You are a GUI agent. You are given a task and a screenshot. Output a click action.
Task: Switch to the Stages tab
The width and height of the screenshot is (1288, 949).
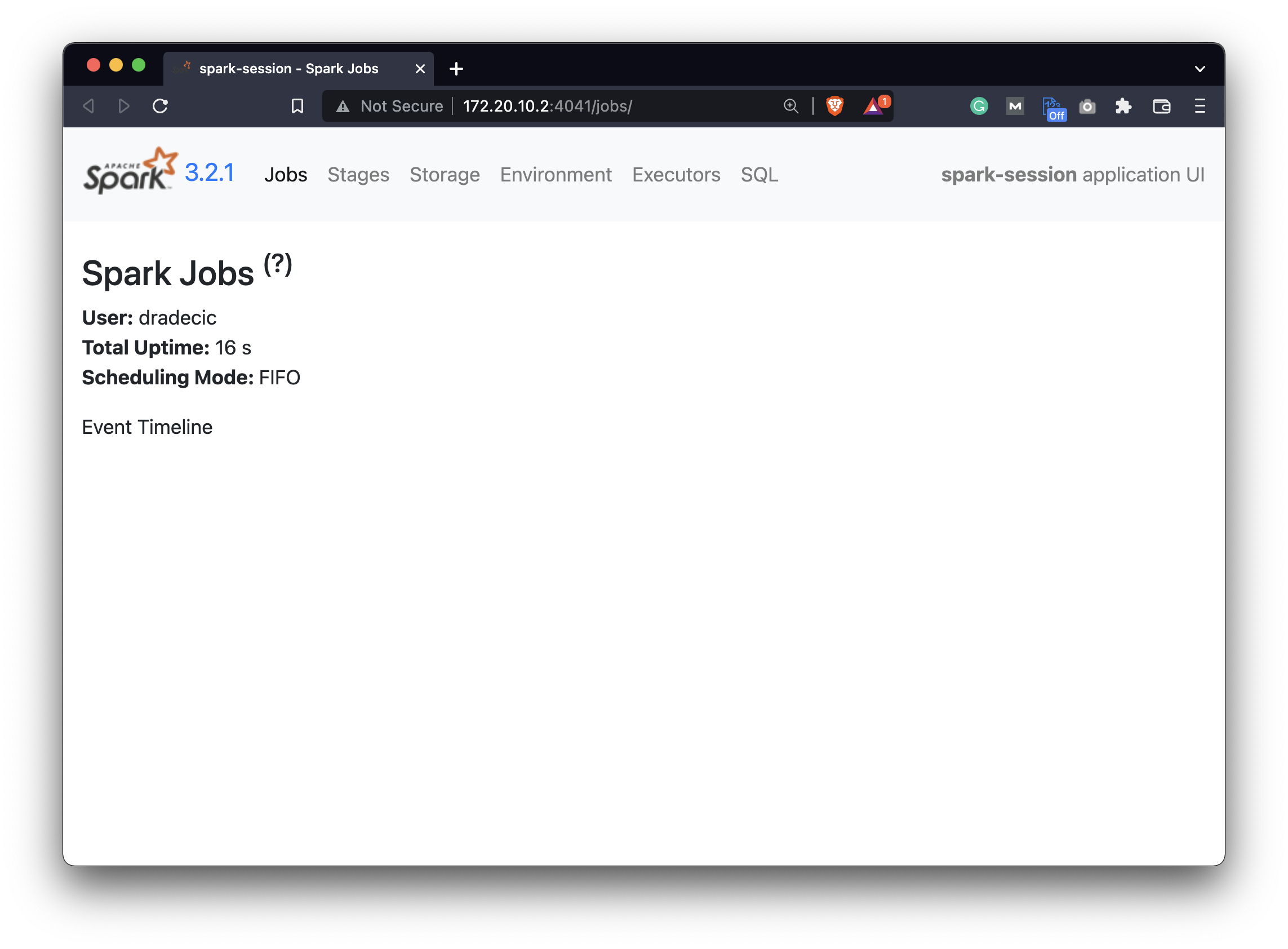(358, 175)
